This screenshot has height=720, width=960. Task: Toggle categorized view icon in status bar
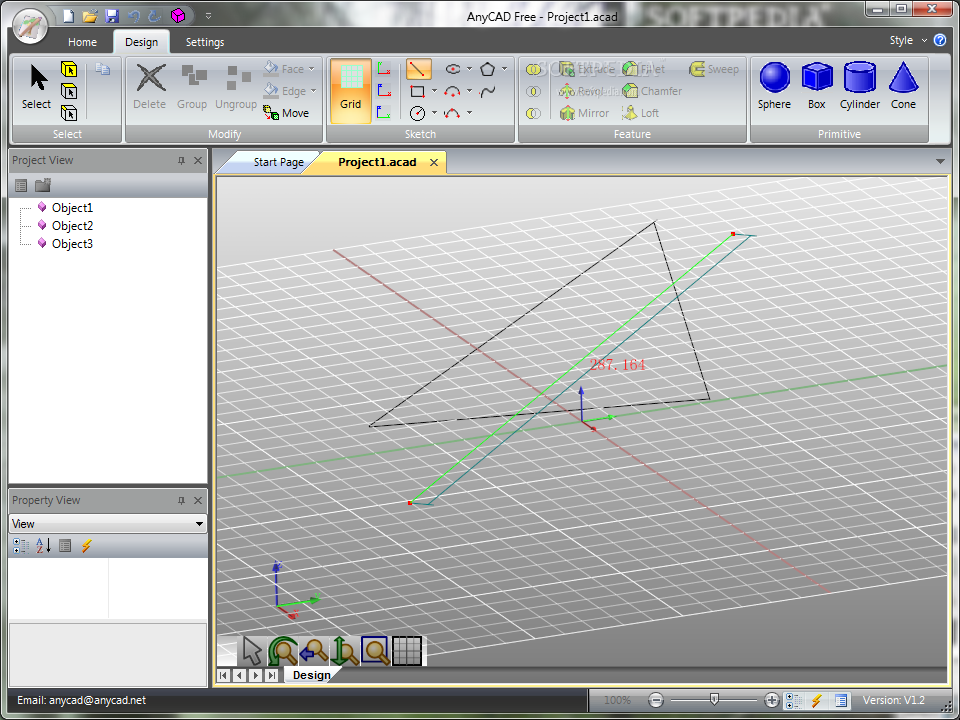(x=794, y=700)
